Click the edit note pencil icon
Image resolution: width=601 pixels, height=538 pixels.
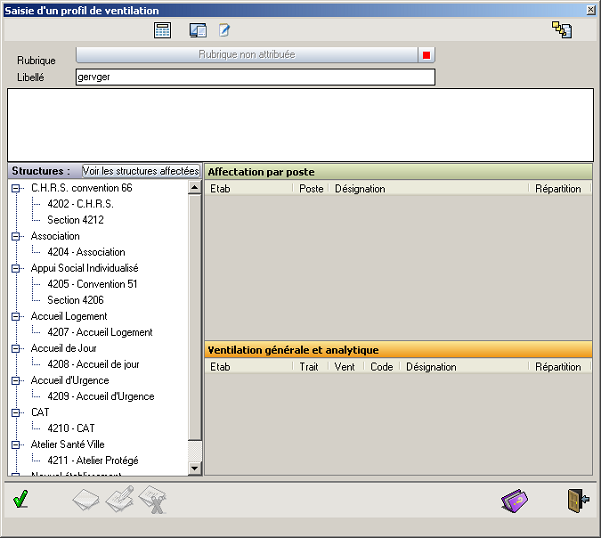pos(225,30)
